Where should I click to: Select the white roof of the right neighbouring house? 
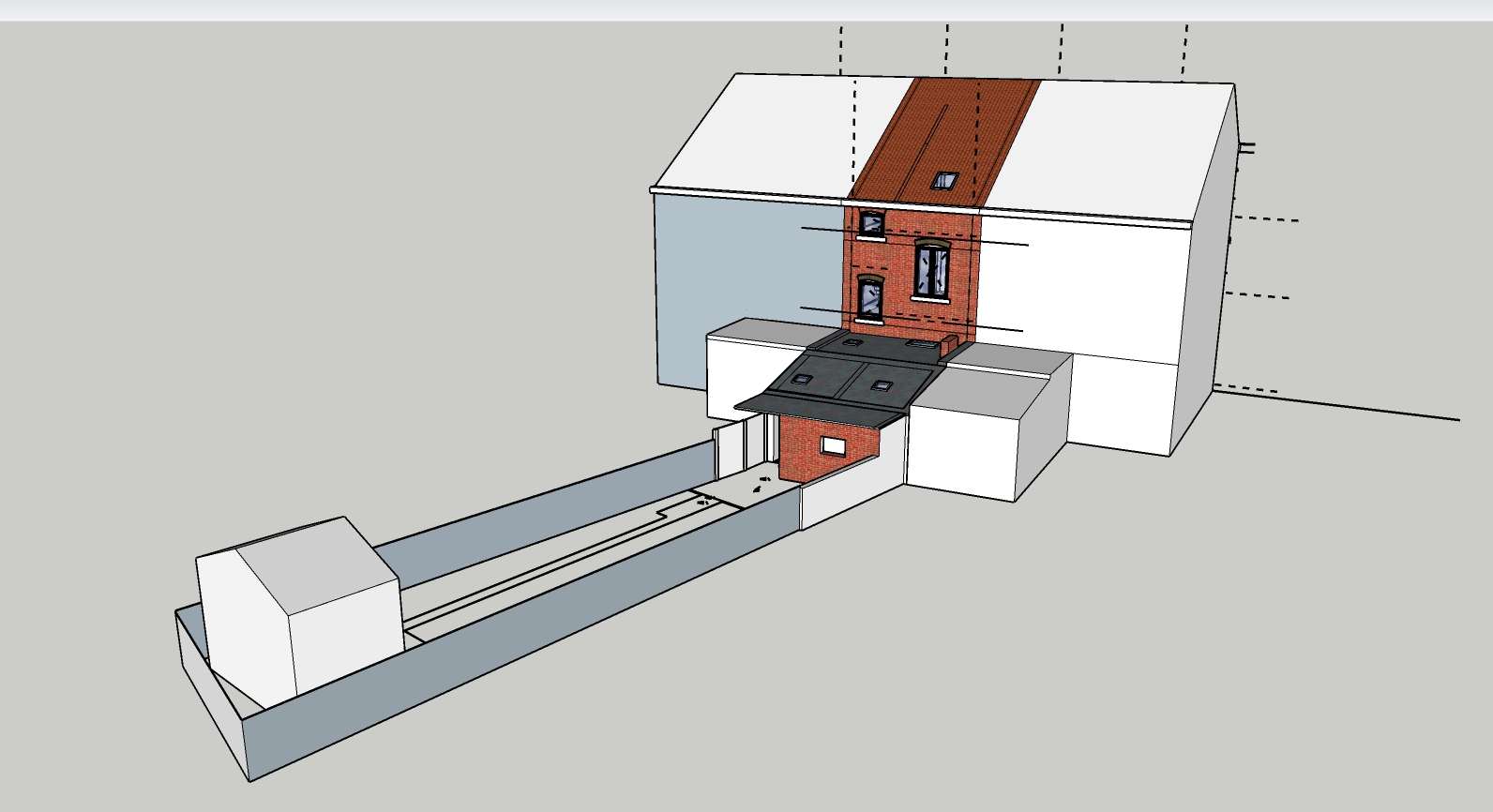(1111, 150)
